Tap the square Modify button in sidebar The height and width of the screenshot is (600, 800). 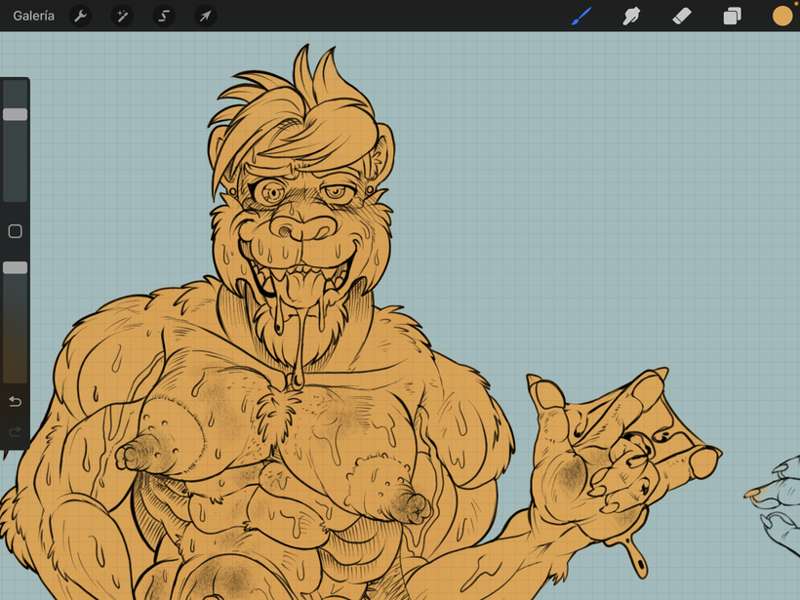point(15,231)
